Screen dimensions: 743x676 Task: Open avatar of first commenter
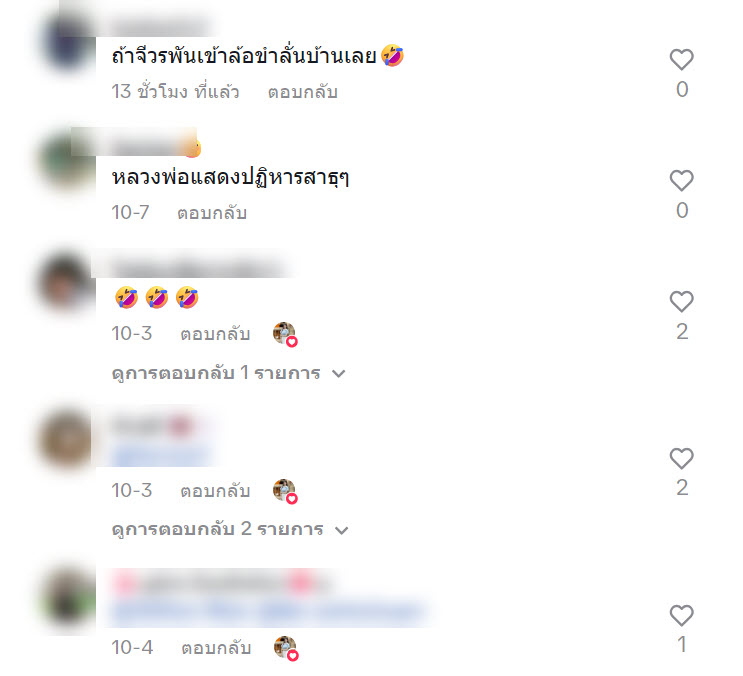pyautogui.click(x=67, y=40)
